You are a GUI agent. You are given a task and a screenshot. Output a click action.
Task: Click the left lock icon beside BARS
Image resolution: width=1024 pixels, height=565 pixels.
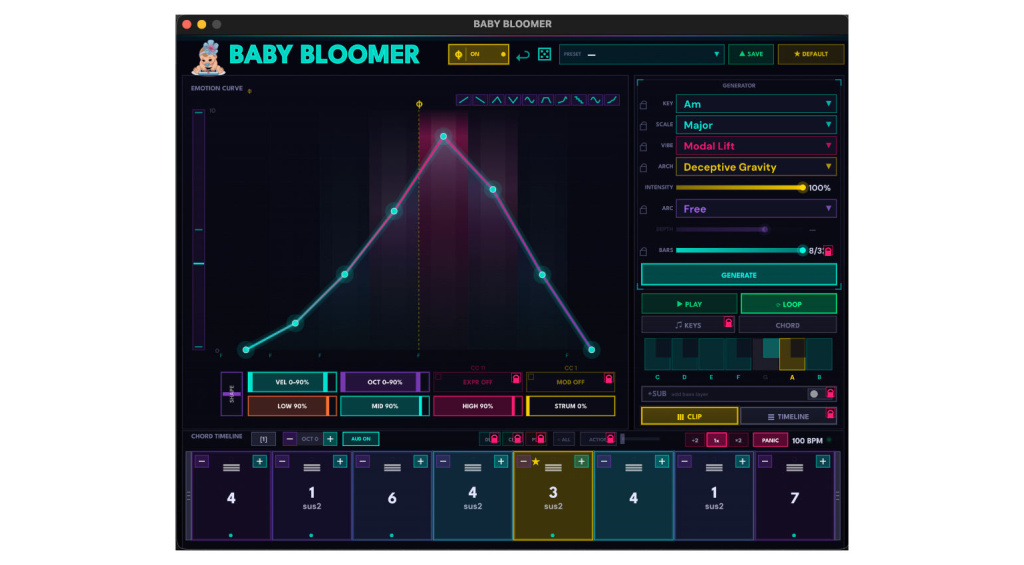643,251
